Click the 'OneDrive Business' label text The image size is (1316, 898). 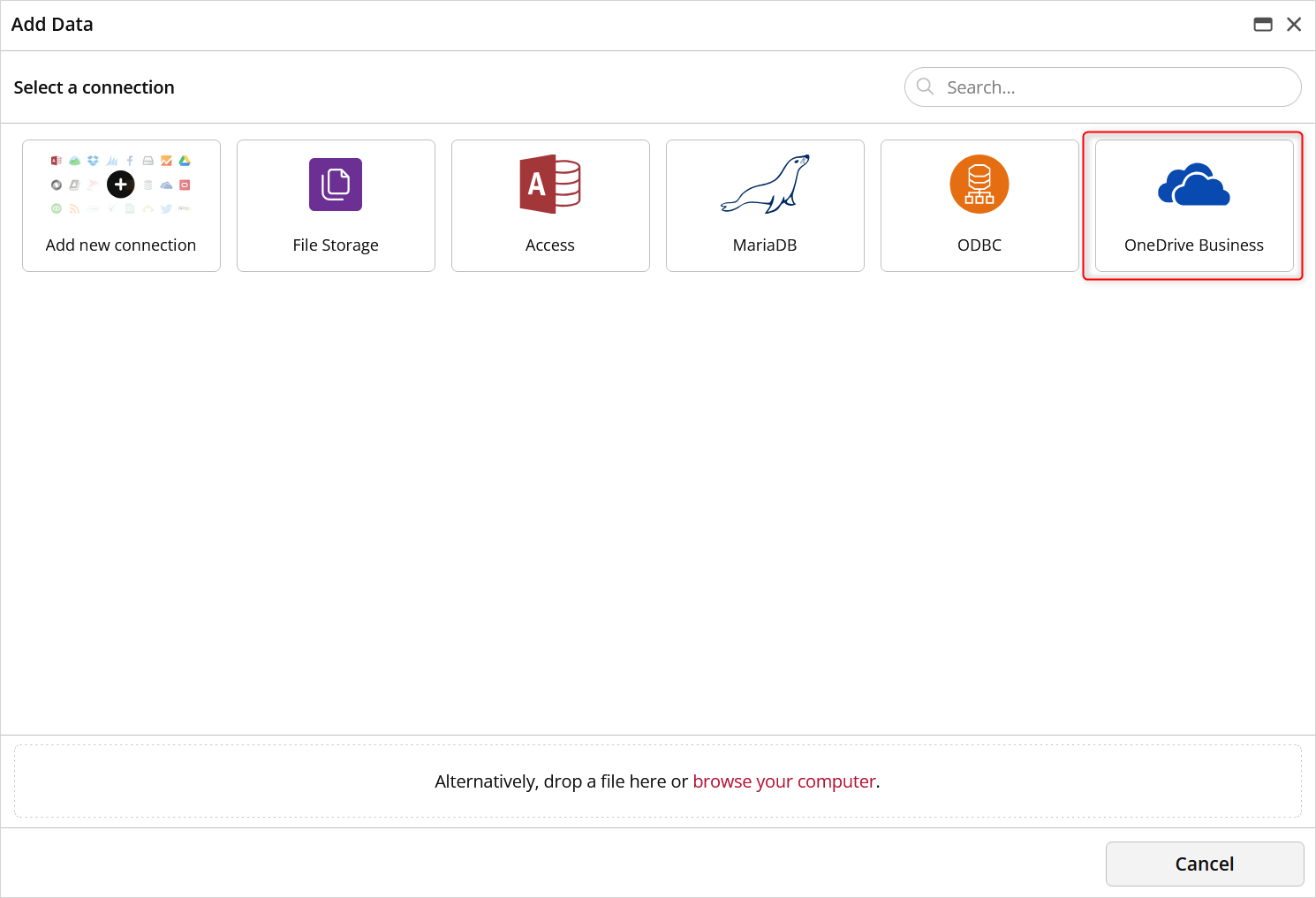(1194, 245)
